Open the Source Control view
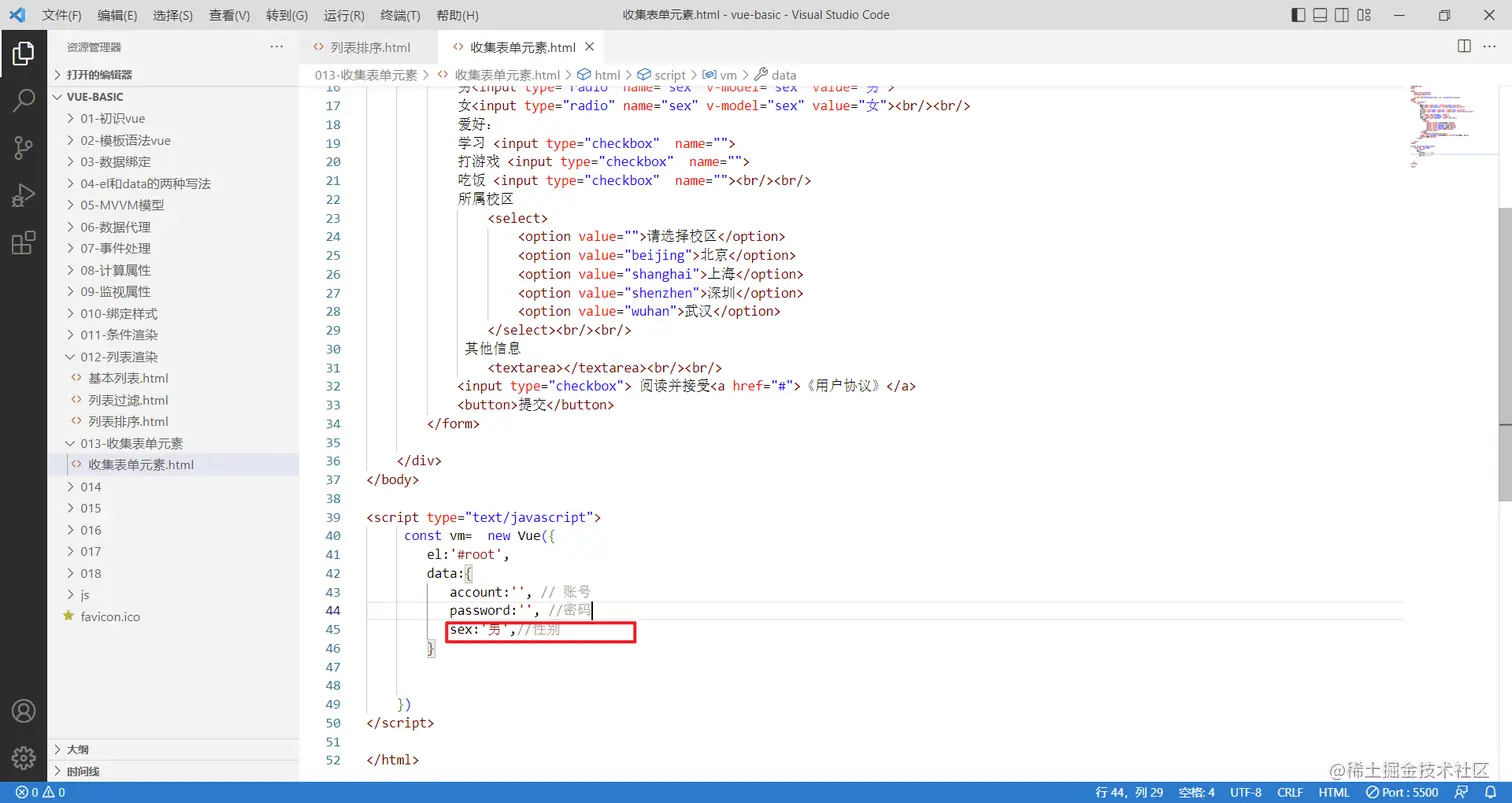 coord(23,148)
